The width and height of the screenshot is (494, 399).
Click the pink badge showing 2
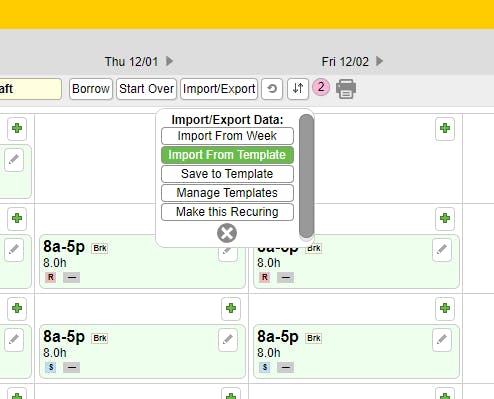321,87
